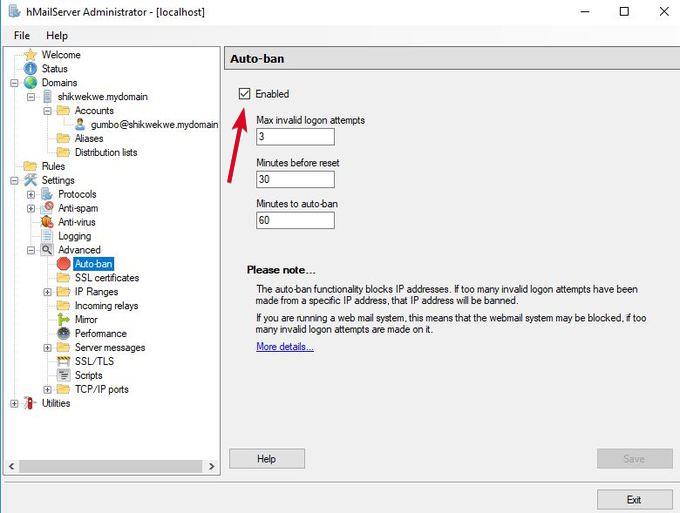Open the More details link

[284, 346]
